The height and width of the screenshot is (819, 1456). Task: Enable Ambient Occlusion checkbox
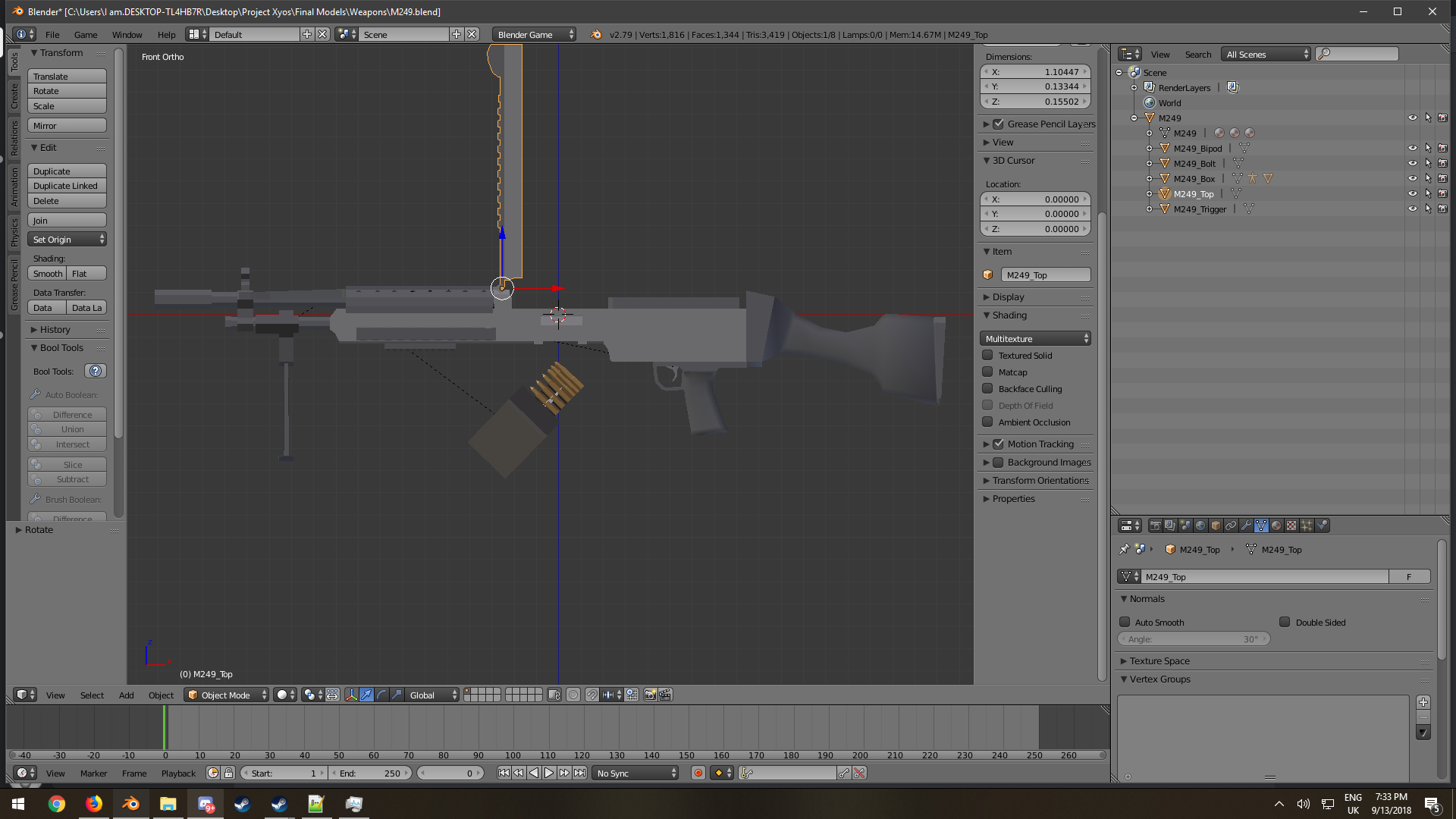[987, 422]
